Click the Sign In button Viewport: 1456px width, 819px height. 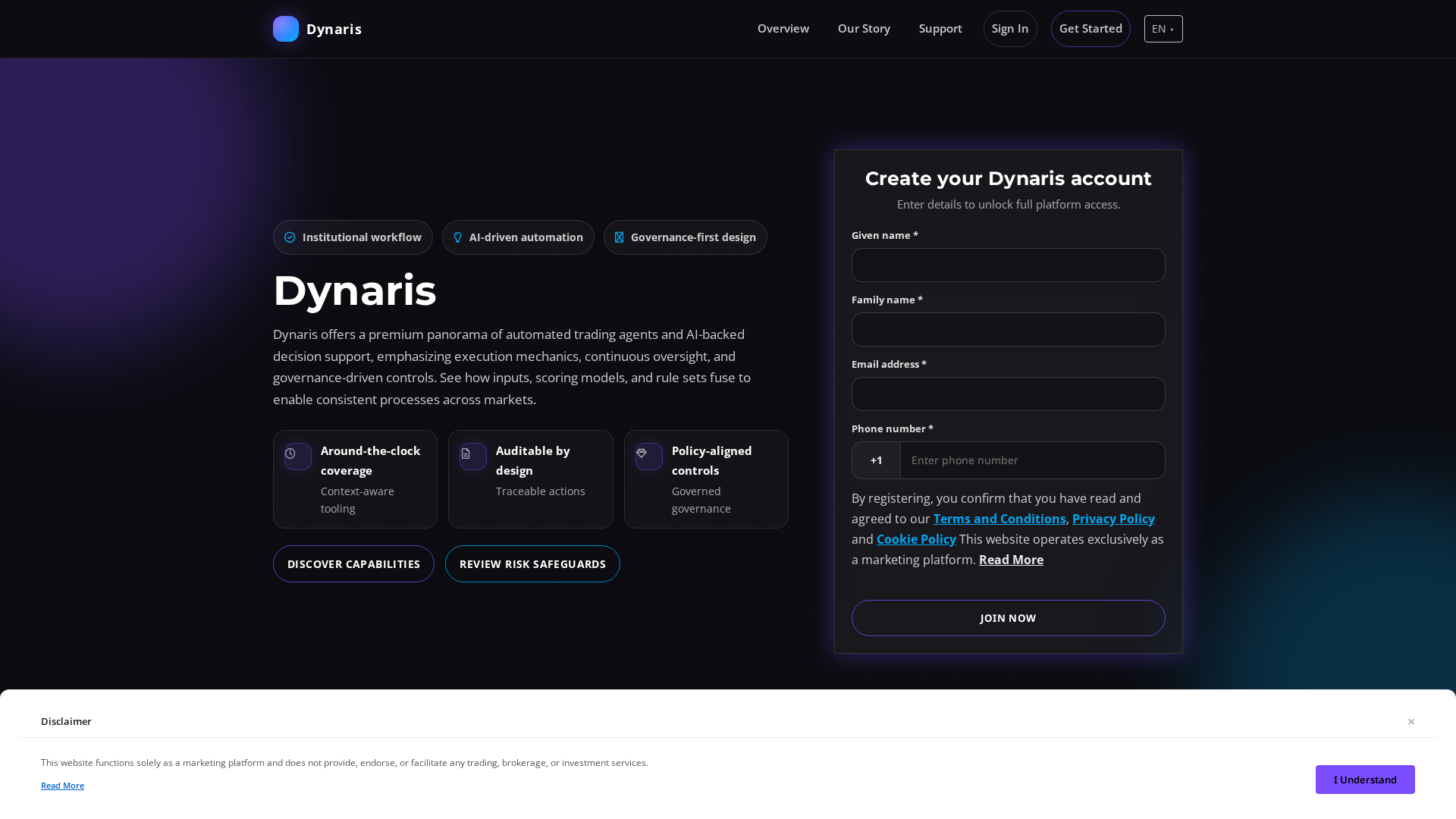click(x=1009, y=29)
